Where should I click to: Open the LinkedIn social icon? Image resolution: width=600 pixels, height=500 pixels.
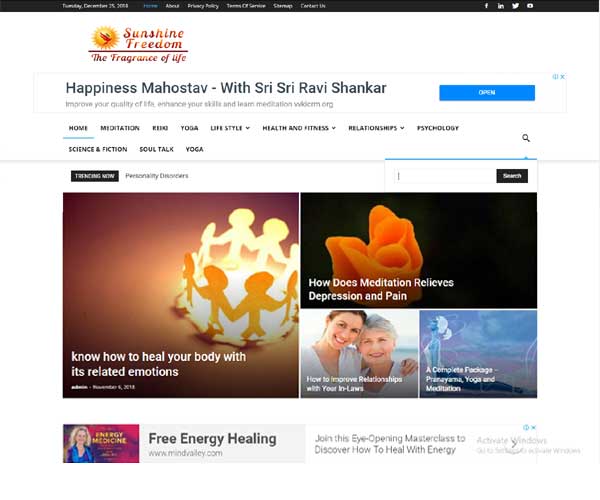(501, 6)
